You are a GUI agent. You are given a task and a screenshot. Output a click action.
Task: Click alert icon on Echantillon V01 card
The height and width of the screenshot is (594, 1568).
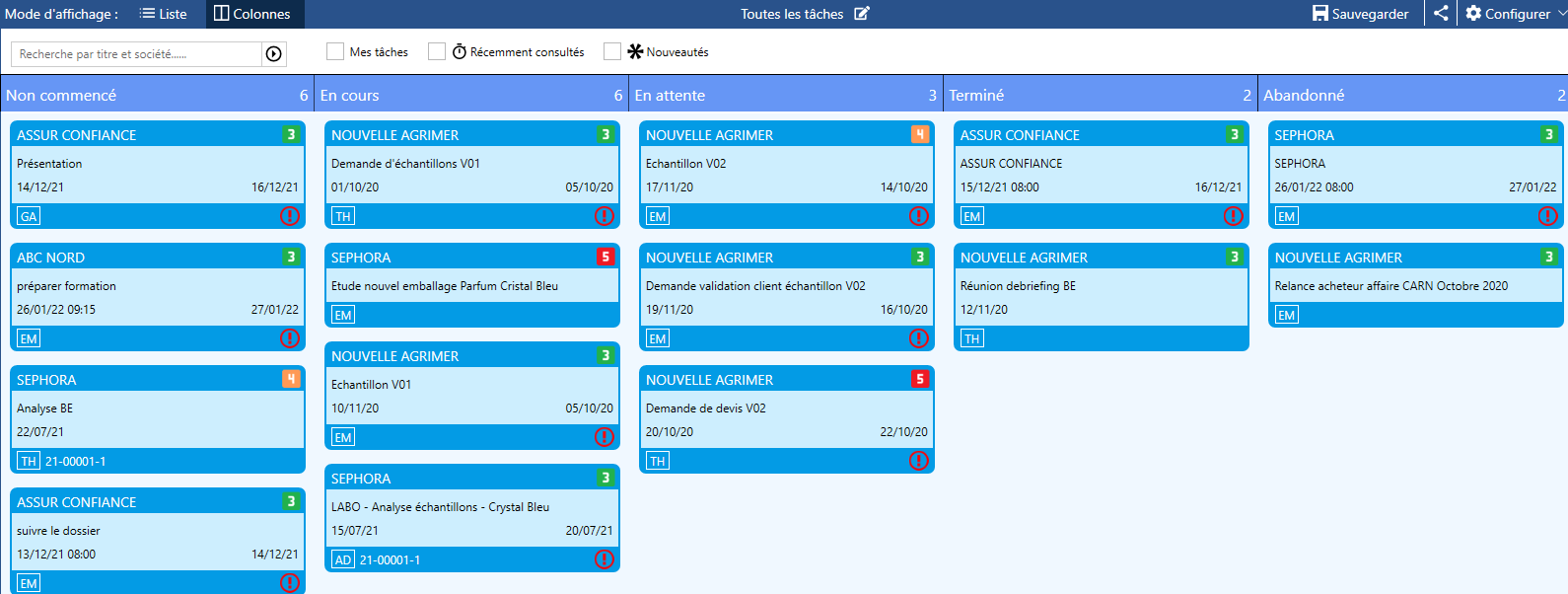[605, 437]
